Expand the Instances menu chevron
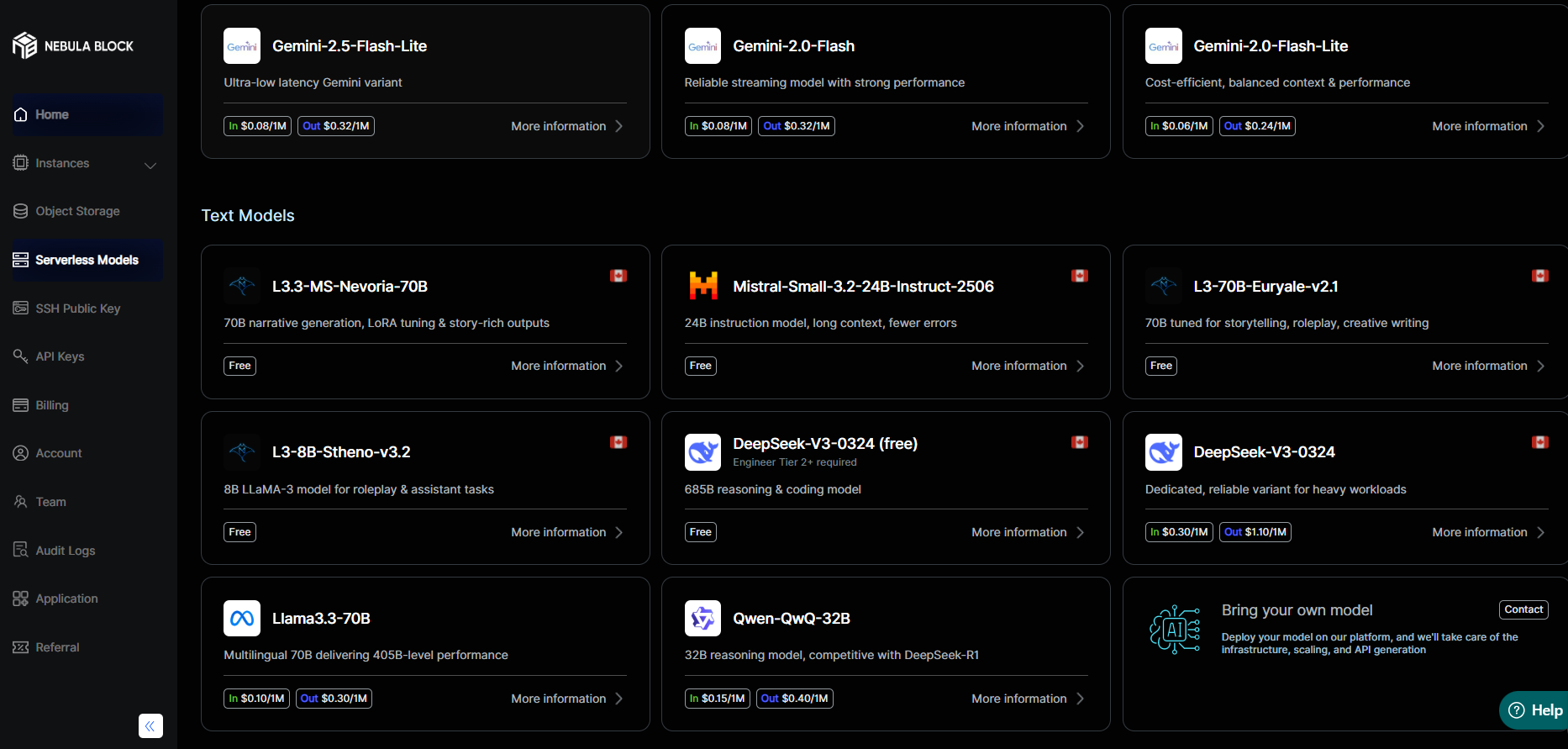This screenshot has width=1568, height=749. point(150,165)
